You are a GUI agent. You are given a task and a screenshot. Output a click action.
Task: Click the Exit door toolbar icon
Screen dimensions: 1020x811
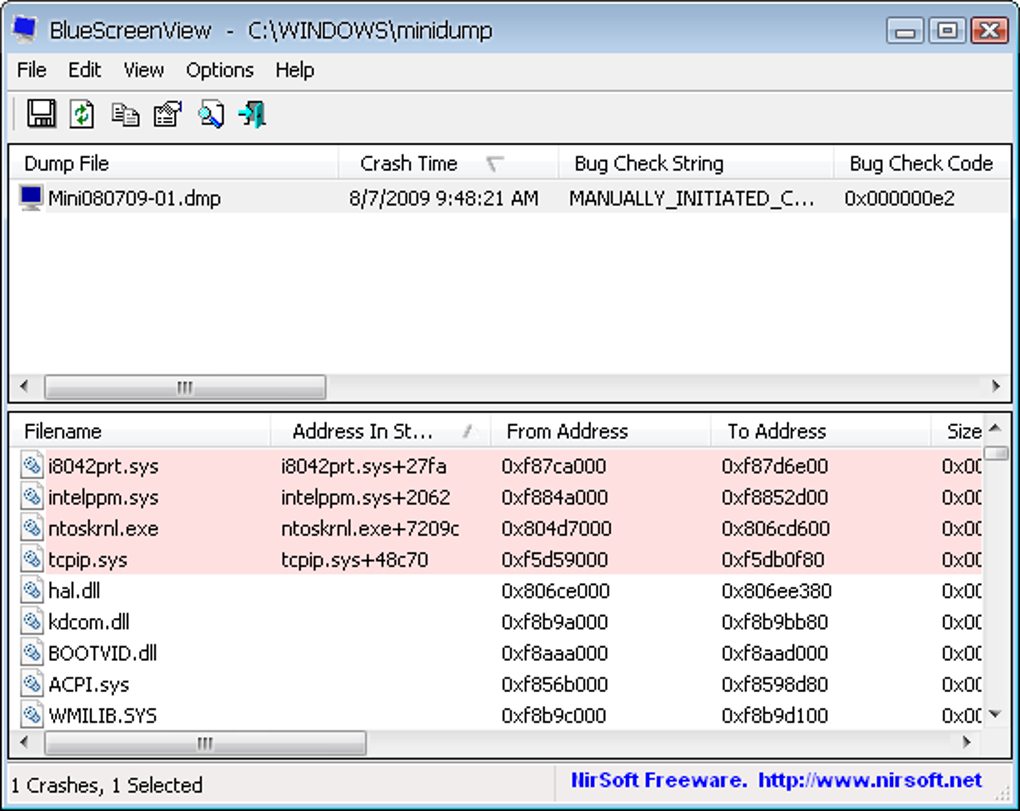pos(252,114)
